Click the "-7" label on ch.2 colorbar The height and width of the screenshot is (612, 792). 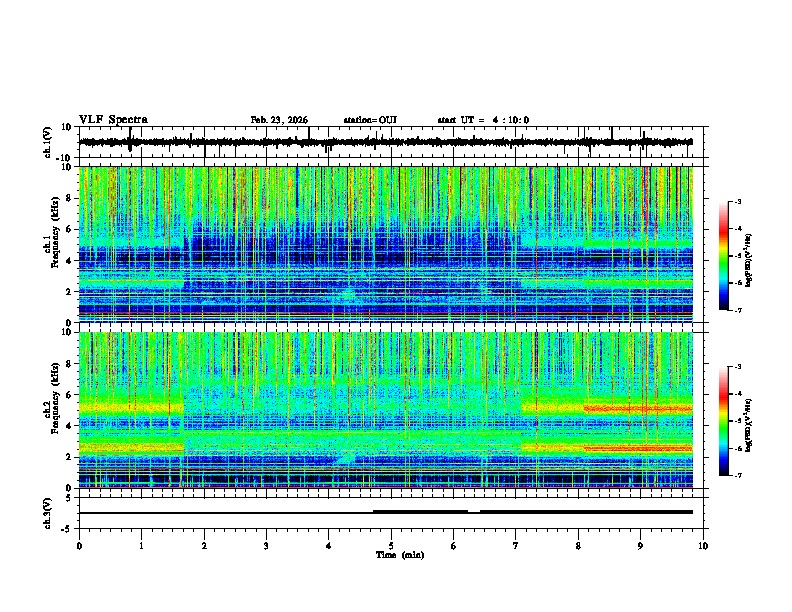[738, 475]
